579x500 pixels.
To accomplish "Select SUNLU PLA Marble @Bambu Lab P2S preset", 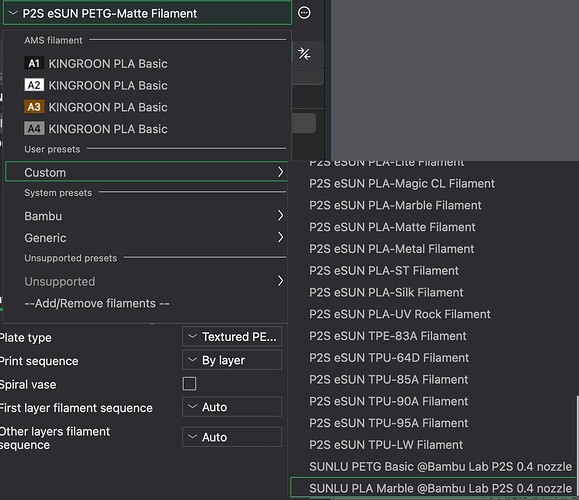I will [x=433, y=488].
